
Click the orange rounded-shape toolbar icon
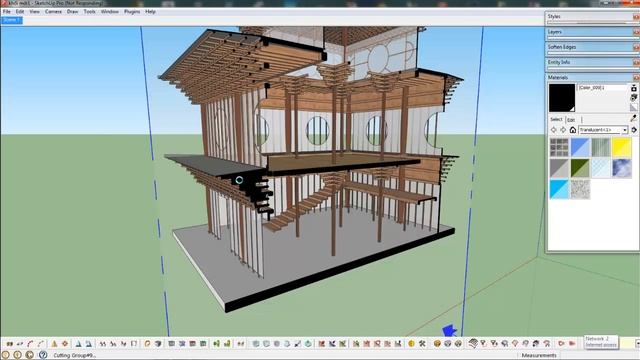click(x=147, y=344)
